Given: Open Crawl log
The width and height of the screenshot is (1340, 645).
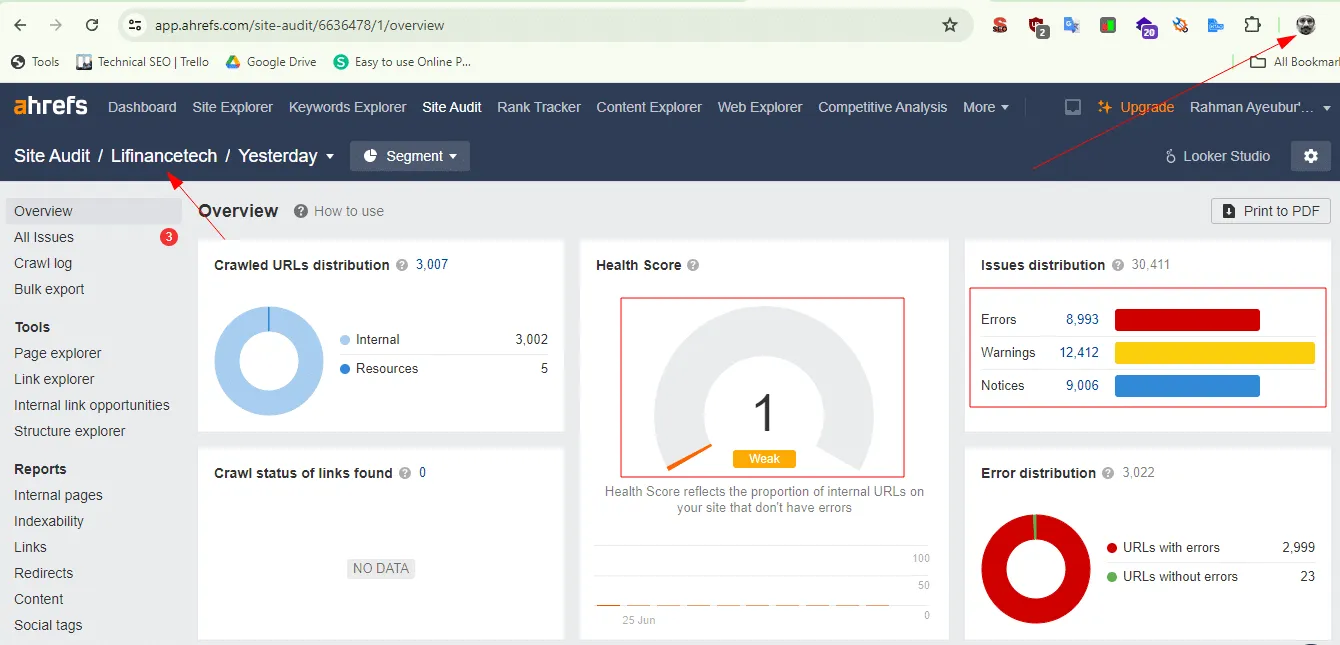Looking at the screenshot, I should tap(43, 263).
